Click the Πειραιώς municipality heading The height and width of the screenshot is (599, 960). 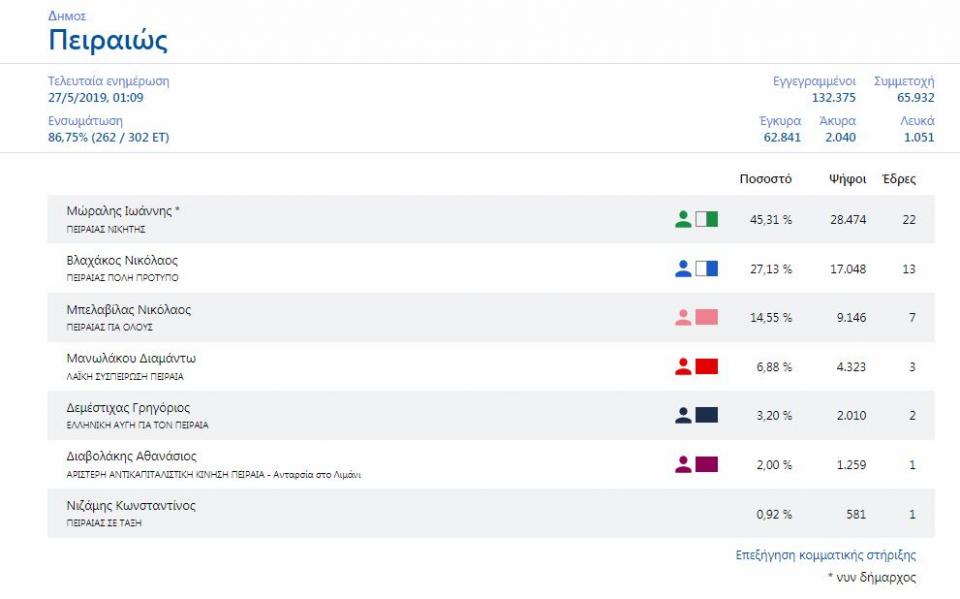tap(108, 41)
